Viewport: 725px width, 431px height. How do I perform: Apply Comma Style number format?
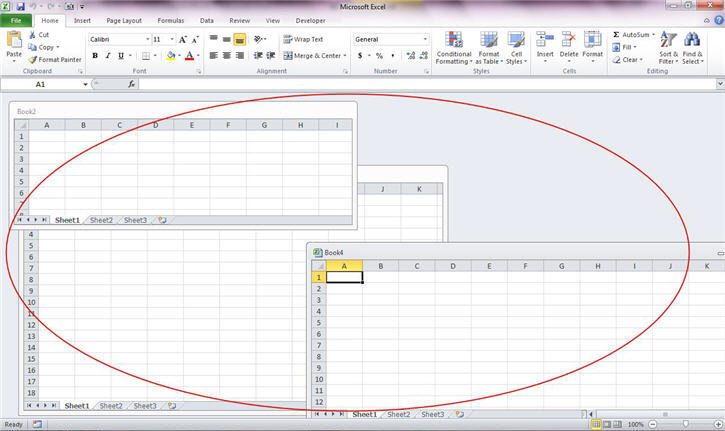393,55
